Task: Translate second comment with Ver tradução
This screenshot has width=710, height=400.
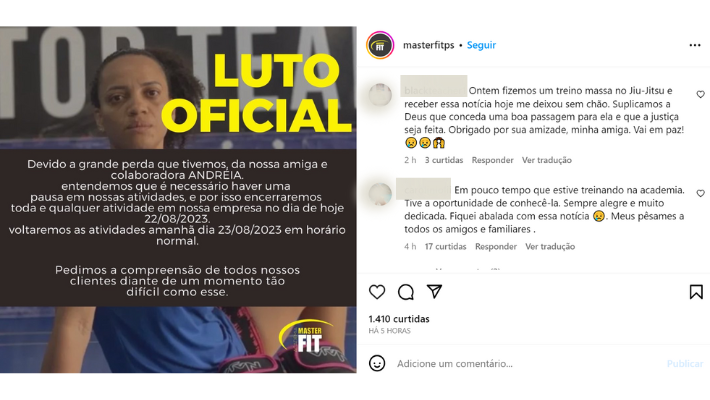Action: pos(550,246)
